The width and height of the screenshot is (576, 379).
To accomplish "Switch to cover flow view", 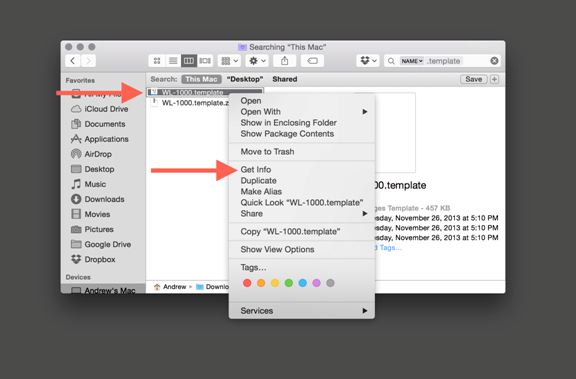I will click(x=205, y=61).
